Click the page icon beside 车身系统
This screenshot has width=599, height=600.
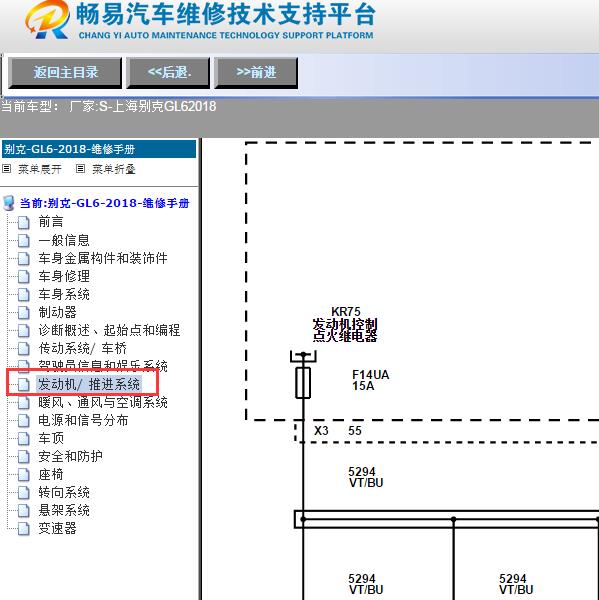coord(24,294)
